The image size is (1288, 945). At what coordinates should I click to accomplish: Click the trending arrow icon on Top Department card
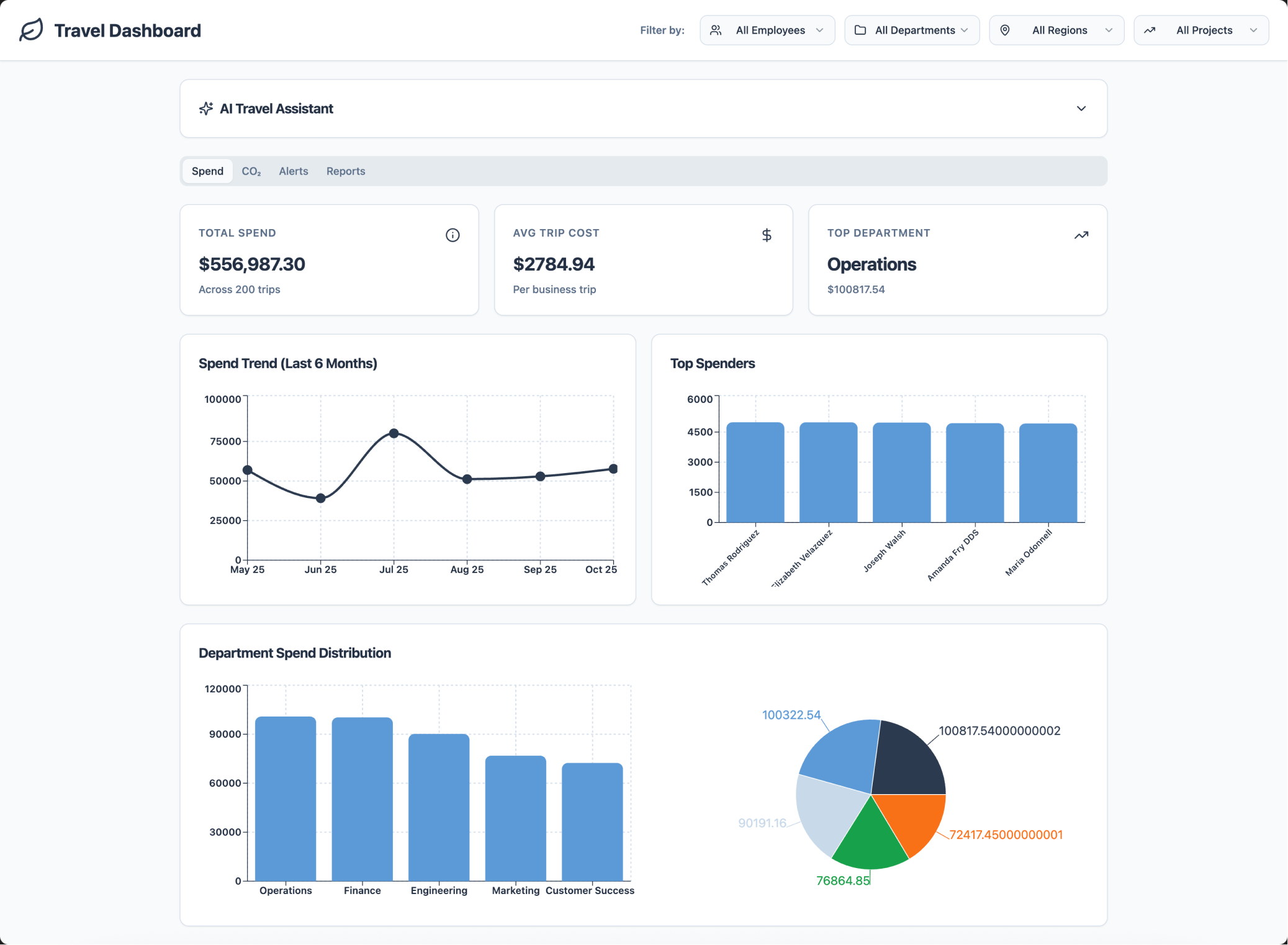[1081, 235]
